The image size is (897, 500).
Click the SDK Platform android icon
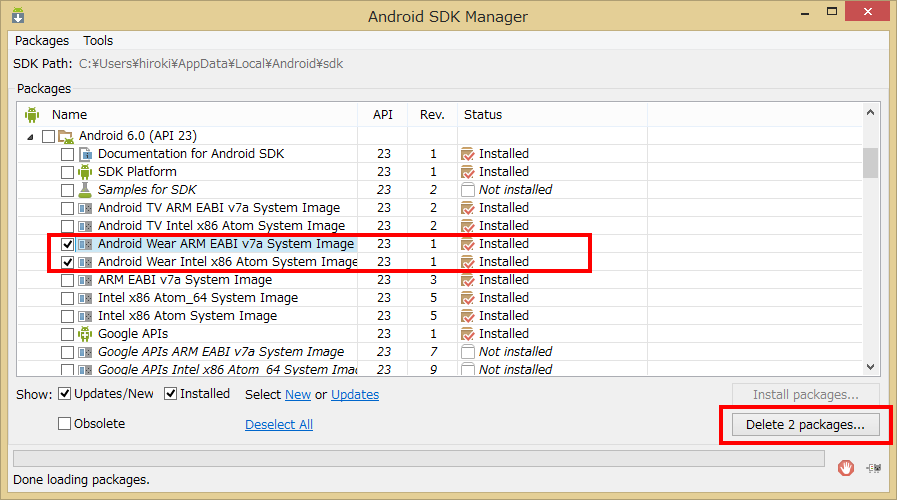pyautogui.click(x=85, y=172)
